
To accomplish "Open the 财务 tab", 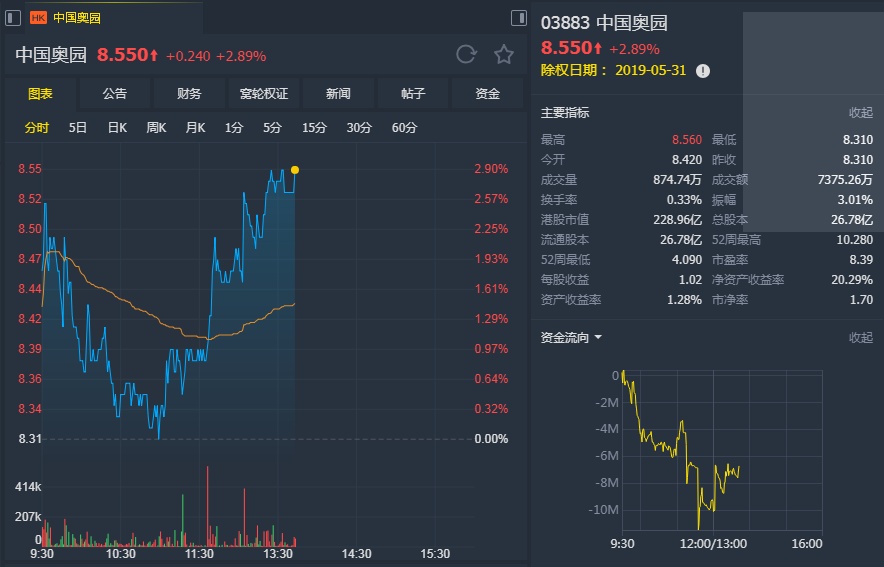I will pos(189,94).
